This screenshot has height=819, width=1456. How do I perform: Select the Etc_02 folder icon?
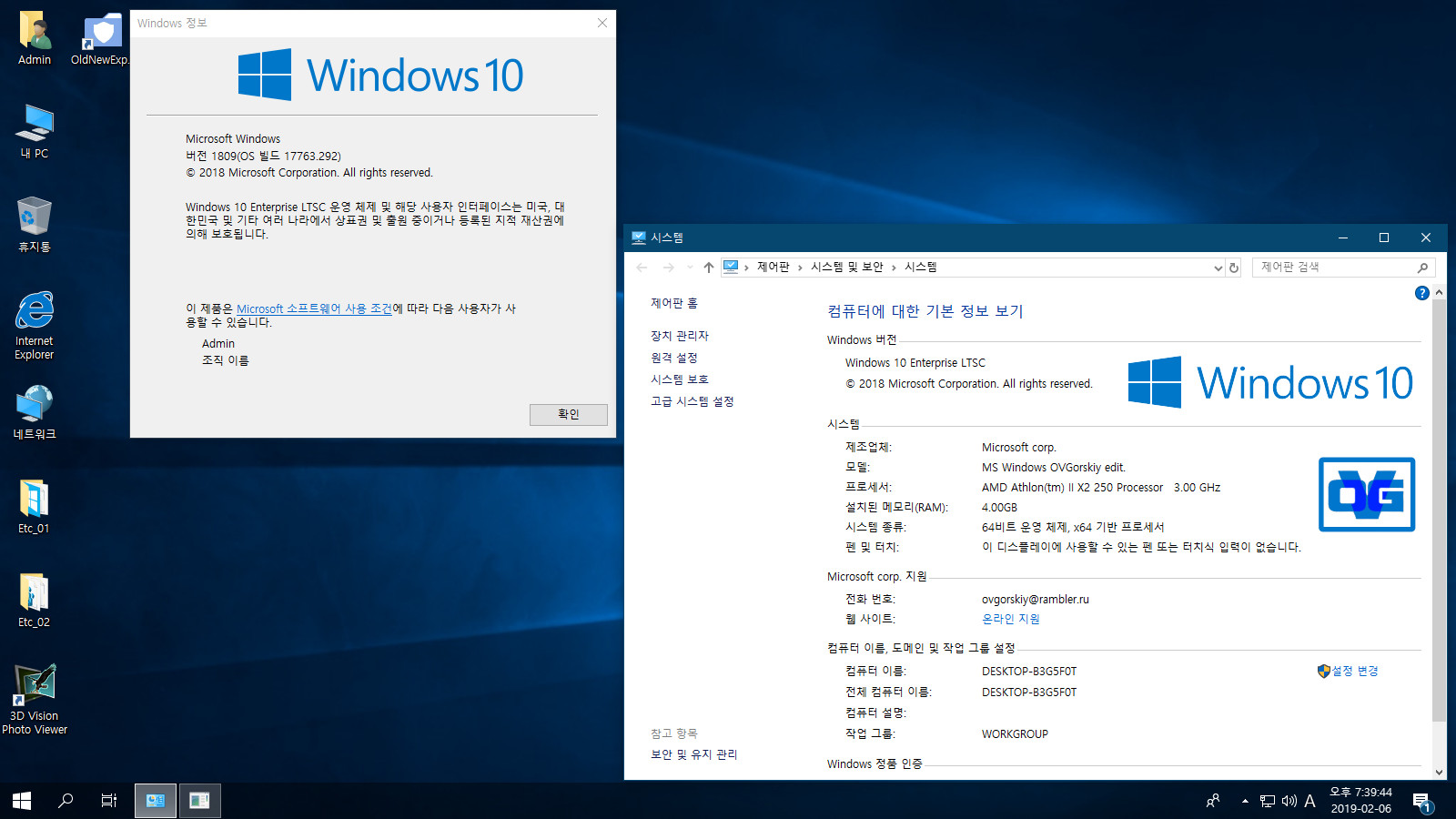pyautogui.click(x=35, y=600)
